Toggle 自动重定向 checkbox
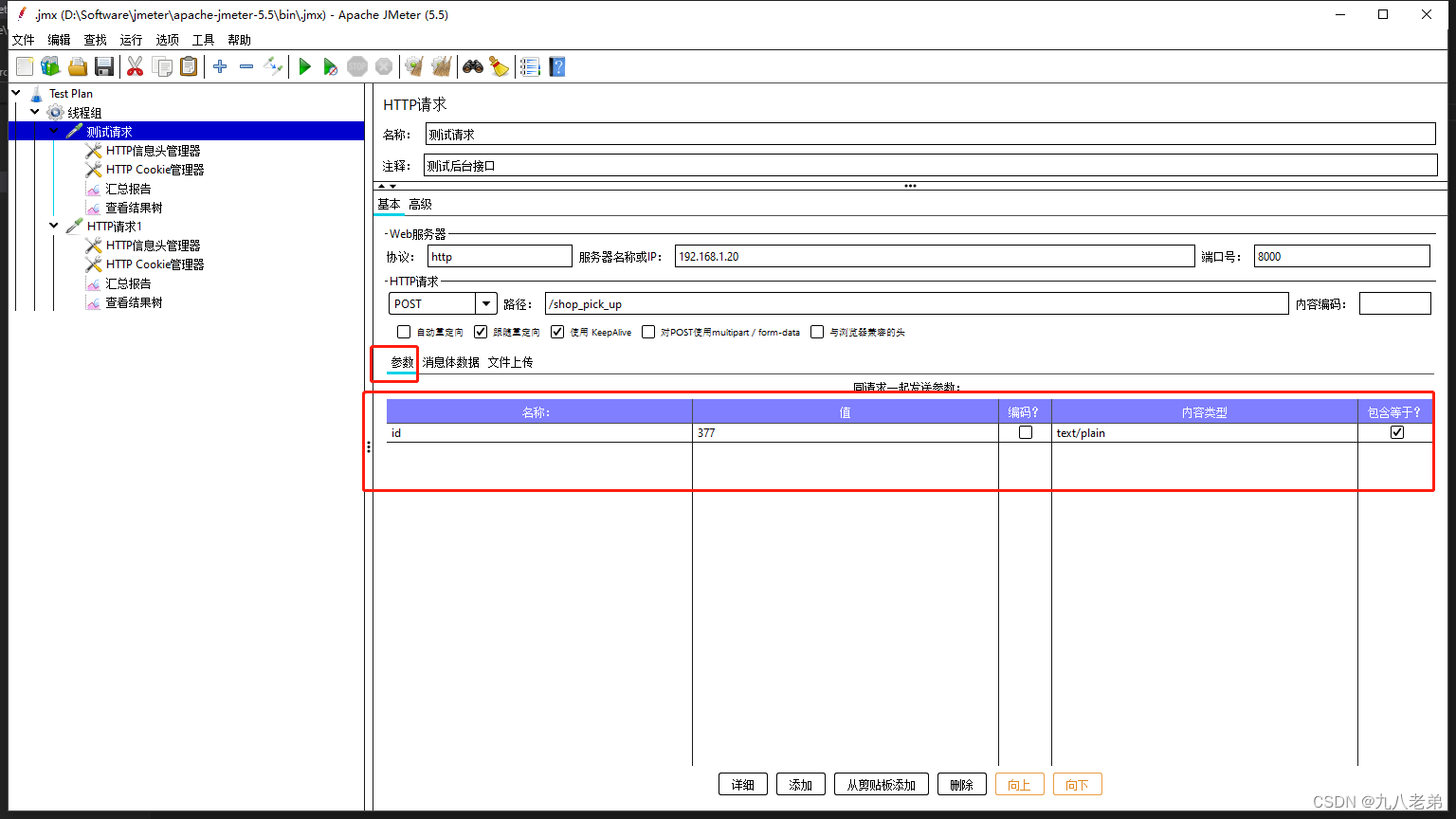 404,332
